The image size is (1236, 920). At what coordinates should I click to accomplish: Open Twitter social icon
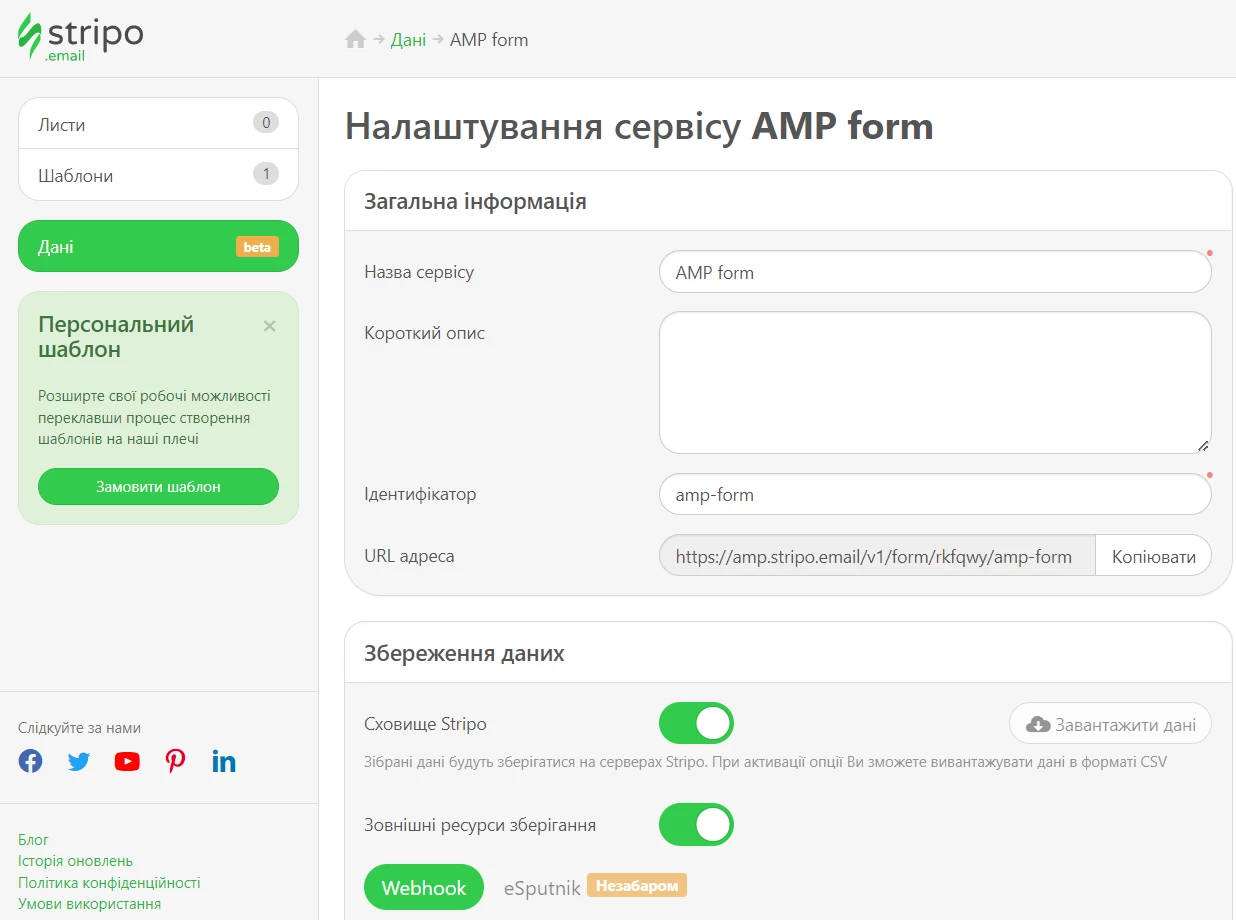point(79,761)
